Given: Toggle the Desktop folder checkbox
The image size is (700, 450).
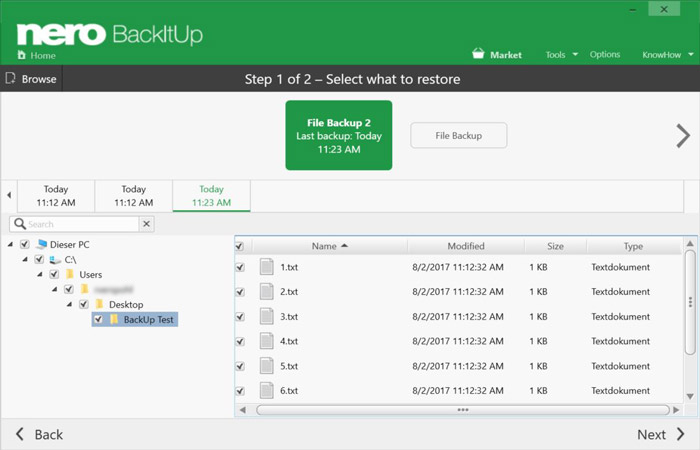Looking at the screenshot, I should tap(83, 304).
